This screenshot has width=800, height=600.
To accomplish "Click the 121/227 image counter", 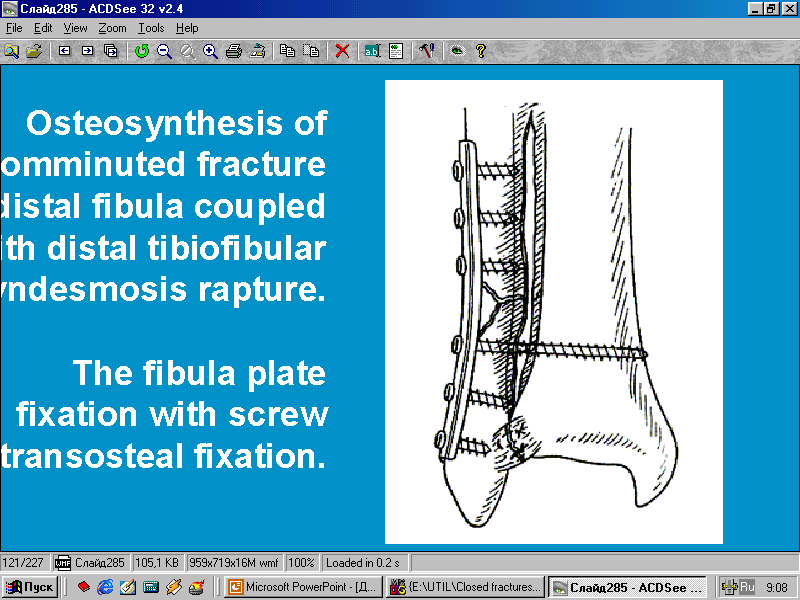I will click(23, 563).
